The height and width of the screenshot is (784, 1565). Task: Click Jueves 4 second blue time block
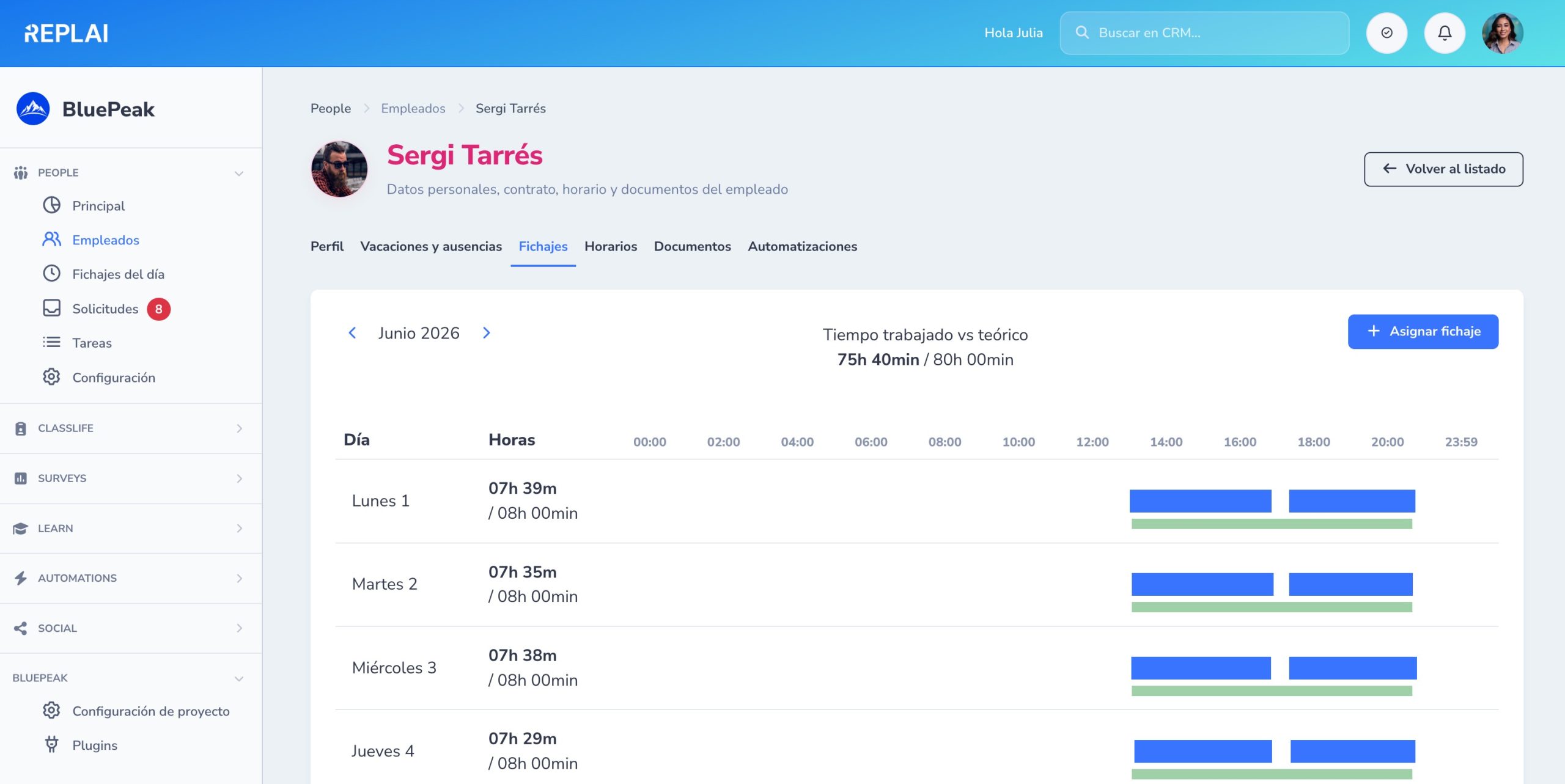coord(1353,752)
